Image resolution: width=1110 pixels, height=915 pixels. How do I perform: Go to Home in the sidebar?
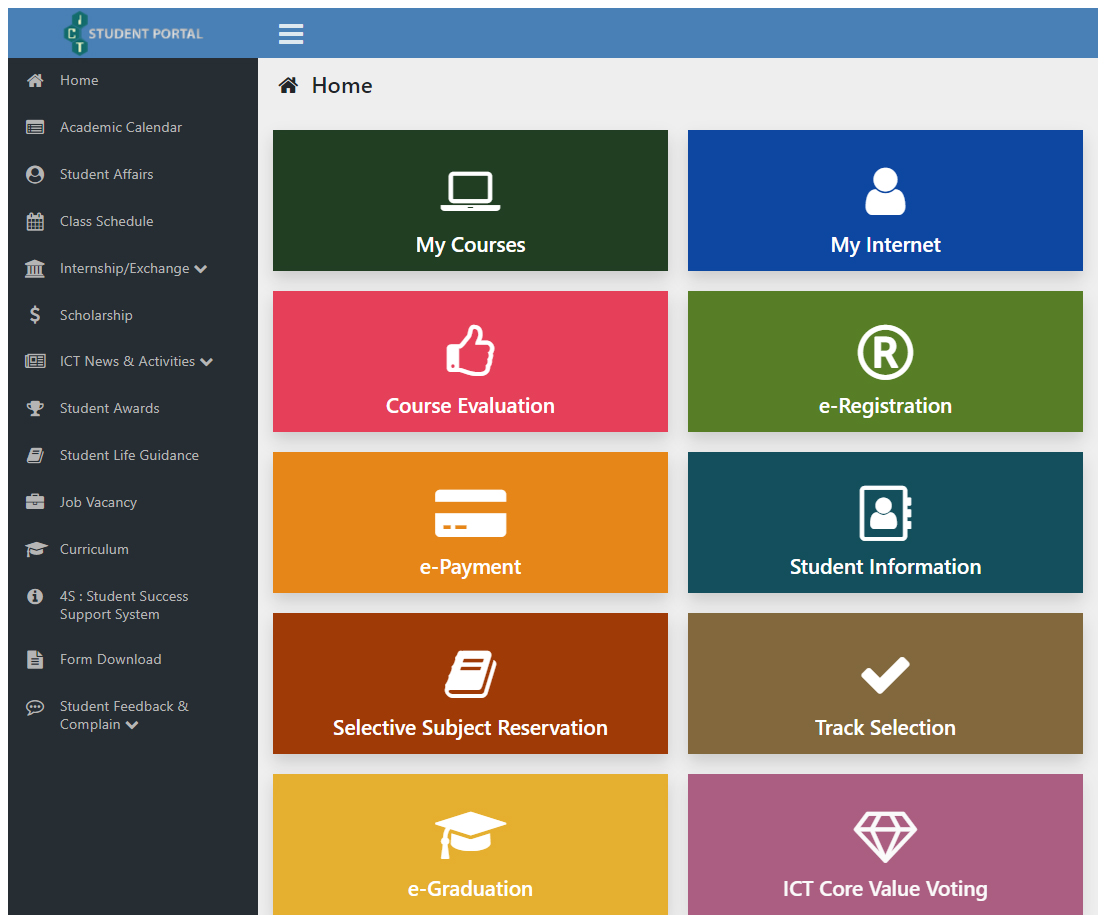pos(79,80)
